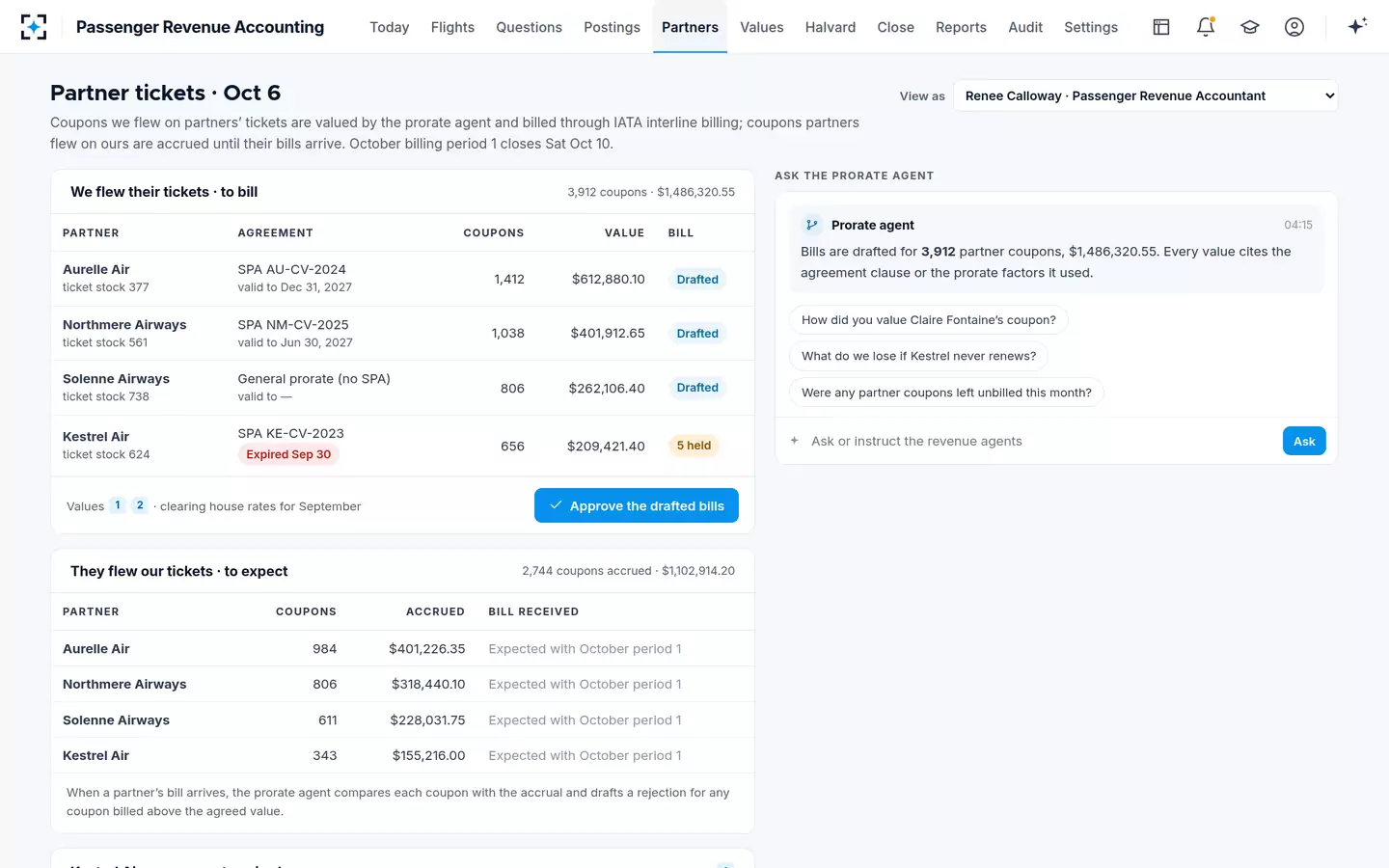
Task: Click the Expired Sep 30 badge
Action: 288,454
